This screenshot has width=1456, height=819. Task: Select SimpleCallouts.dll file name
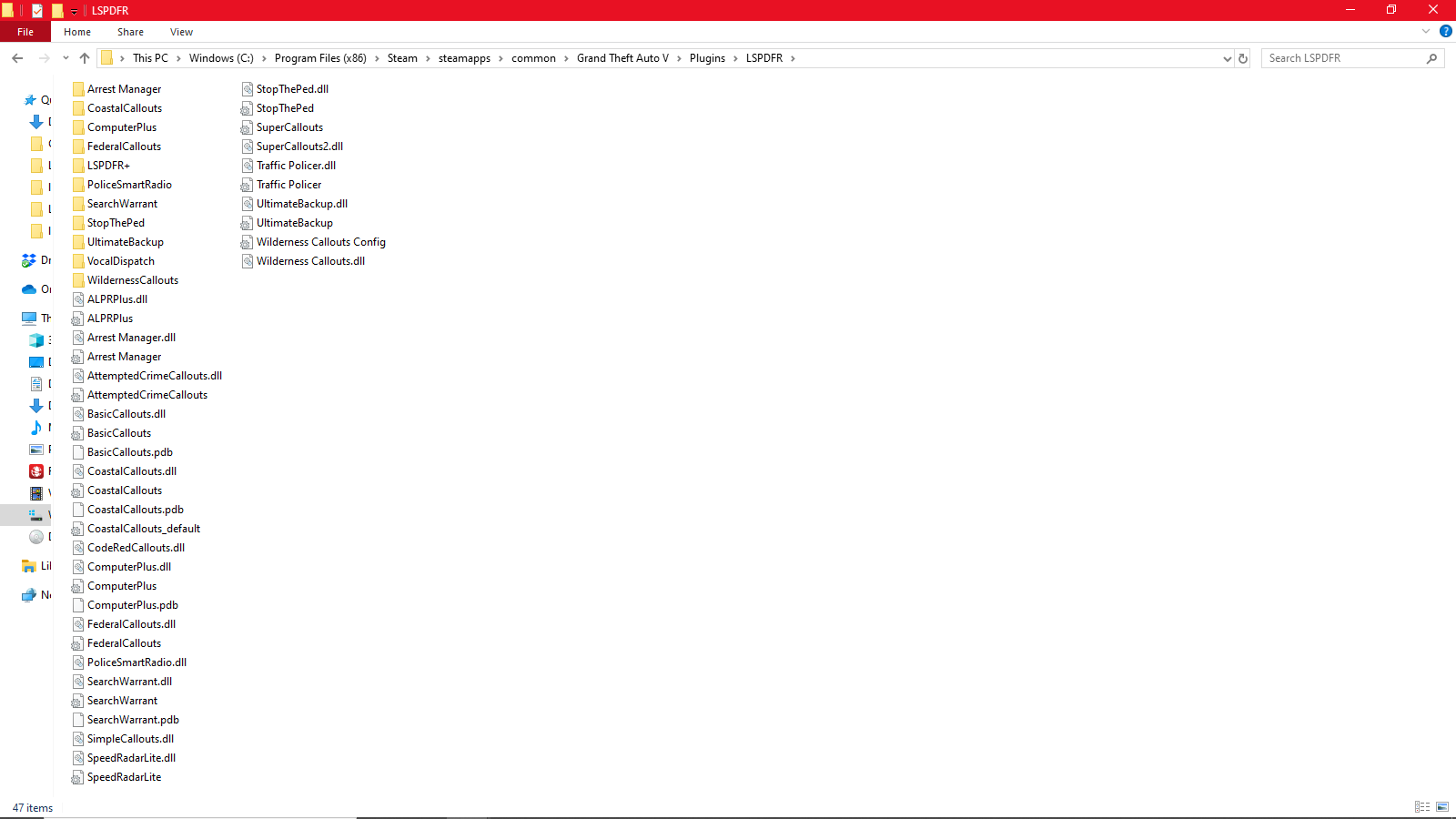(130, 739)
